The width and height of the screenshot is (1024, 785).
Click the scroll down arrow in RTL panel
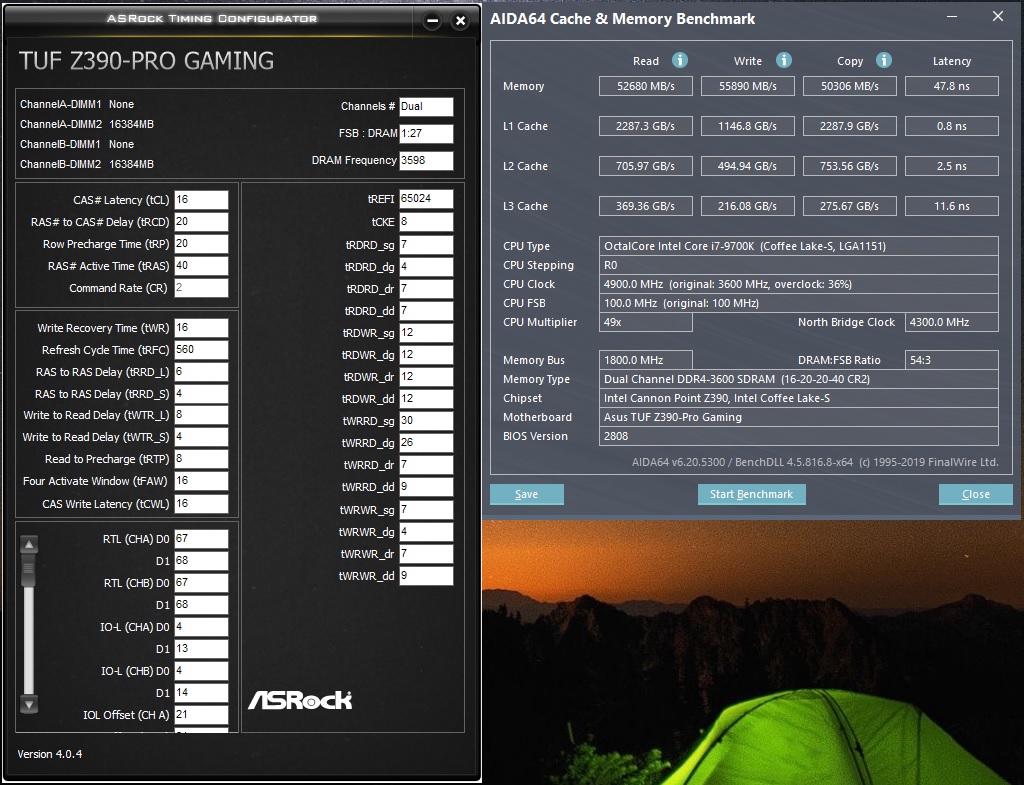pos(29,704)
